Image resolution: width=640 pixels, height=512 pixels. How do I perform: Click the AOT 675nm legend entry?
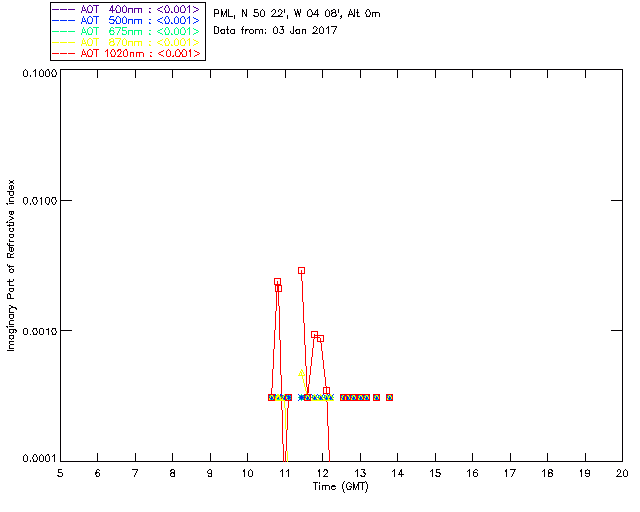click(x=127, y=31)
